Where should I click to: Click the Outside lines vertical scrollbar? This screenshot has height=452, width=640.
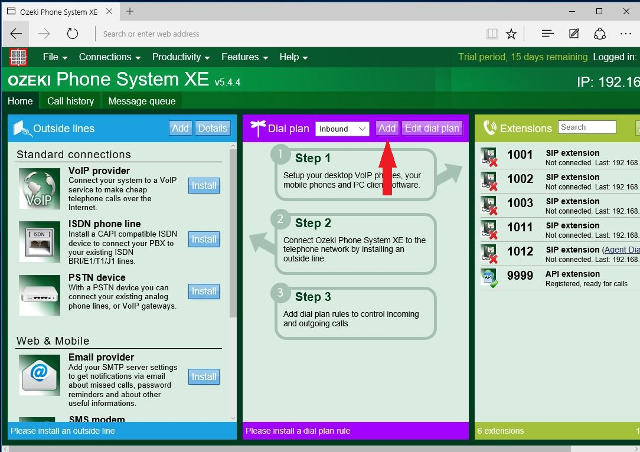click(x=233, y=233)
